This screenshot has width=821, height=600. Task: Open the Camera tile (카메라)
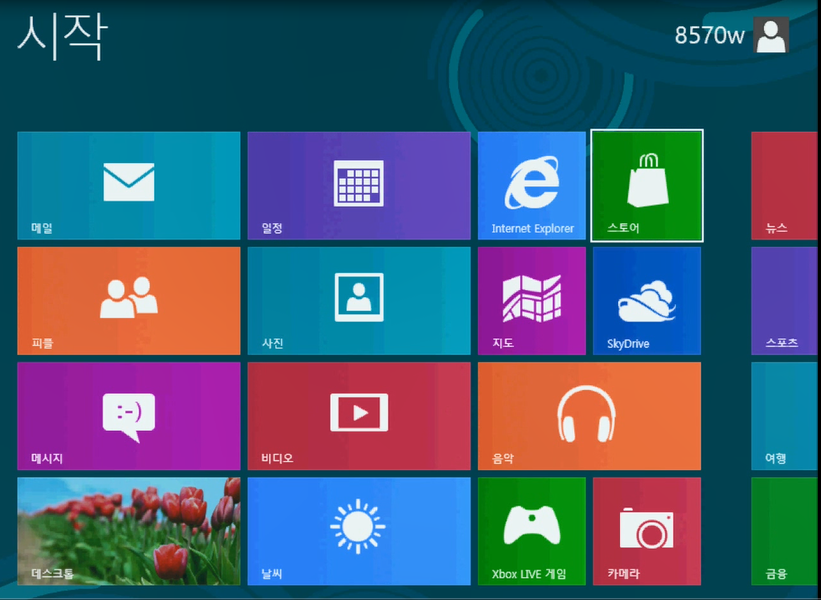coord(647,531)
